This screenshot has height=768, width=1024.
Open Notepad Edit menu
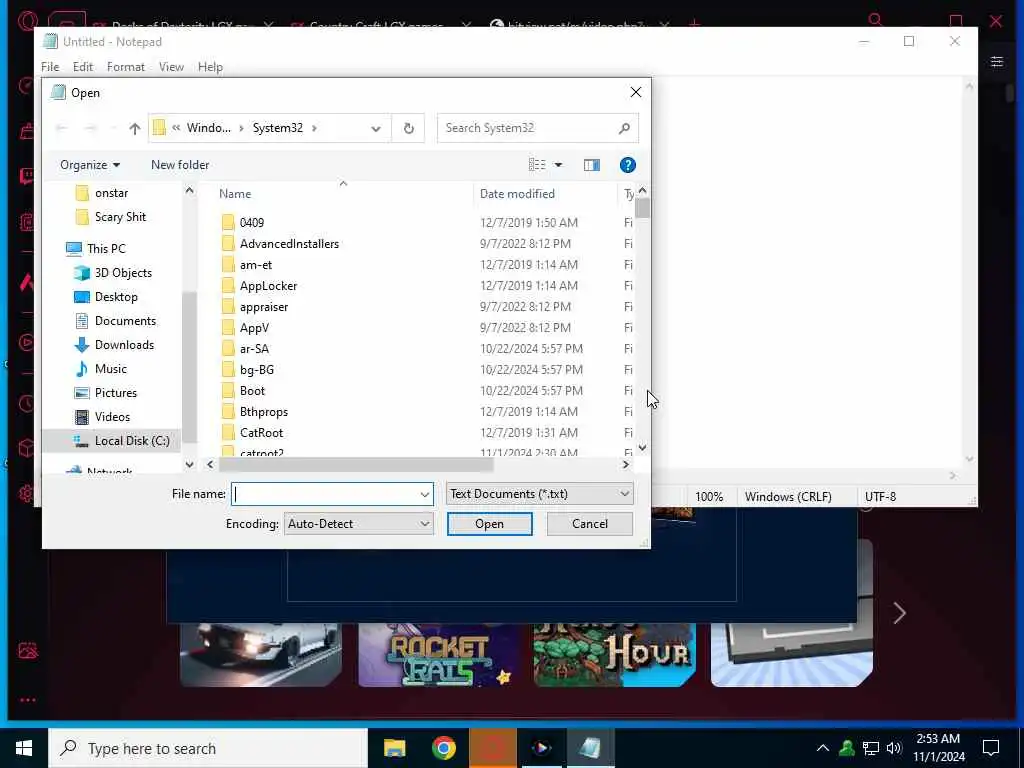click(x=82, y=67)
